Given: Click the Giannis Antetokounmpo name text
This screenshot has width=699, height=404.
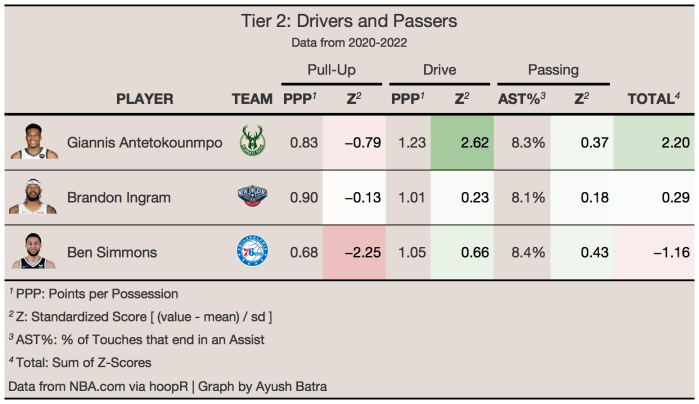Looking at the screenshot, I should [x=145, y=143].
